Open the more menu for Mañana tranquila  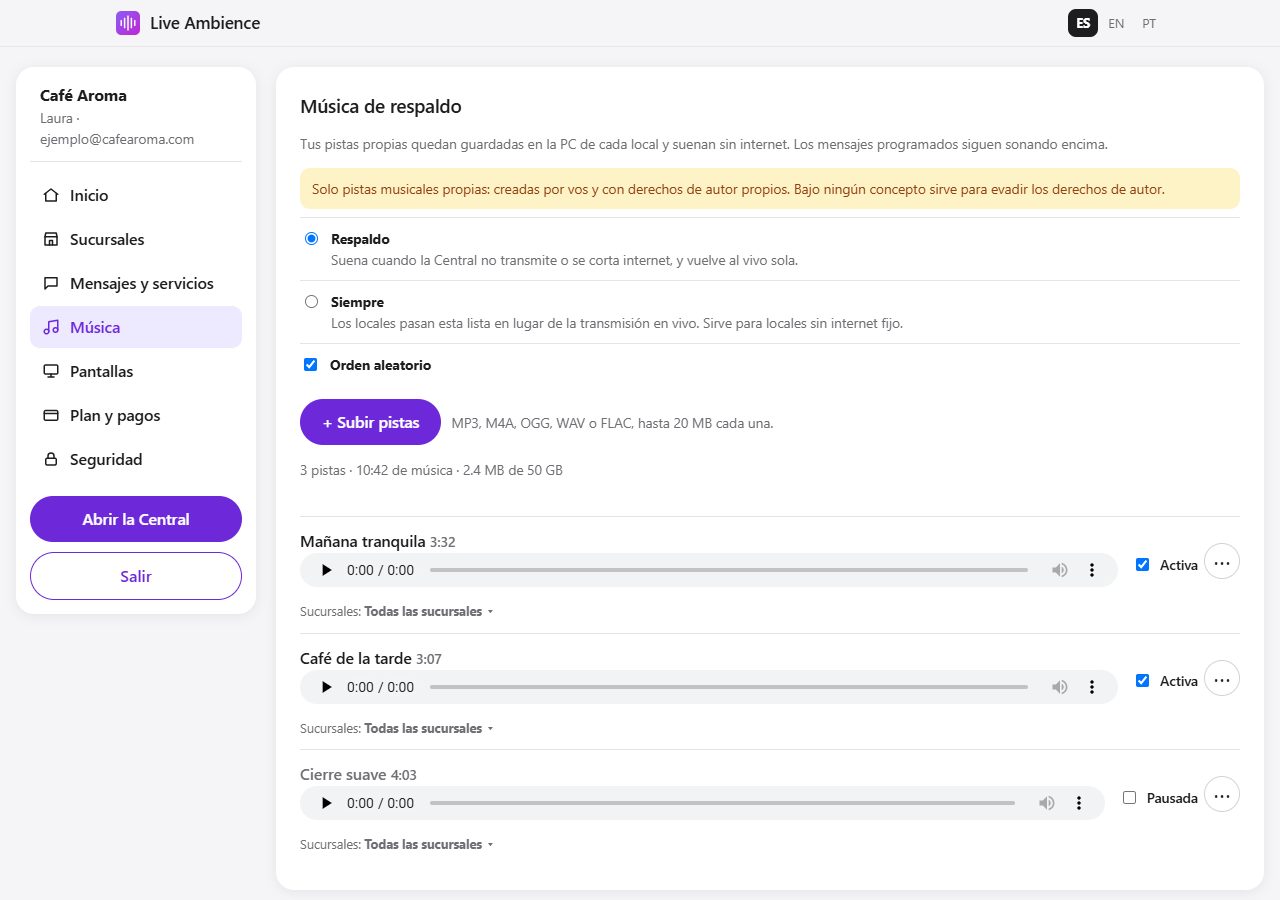(x=1221, y=562)
